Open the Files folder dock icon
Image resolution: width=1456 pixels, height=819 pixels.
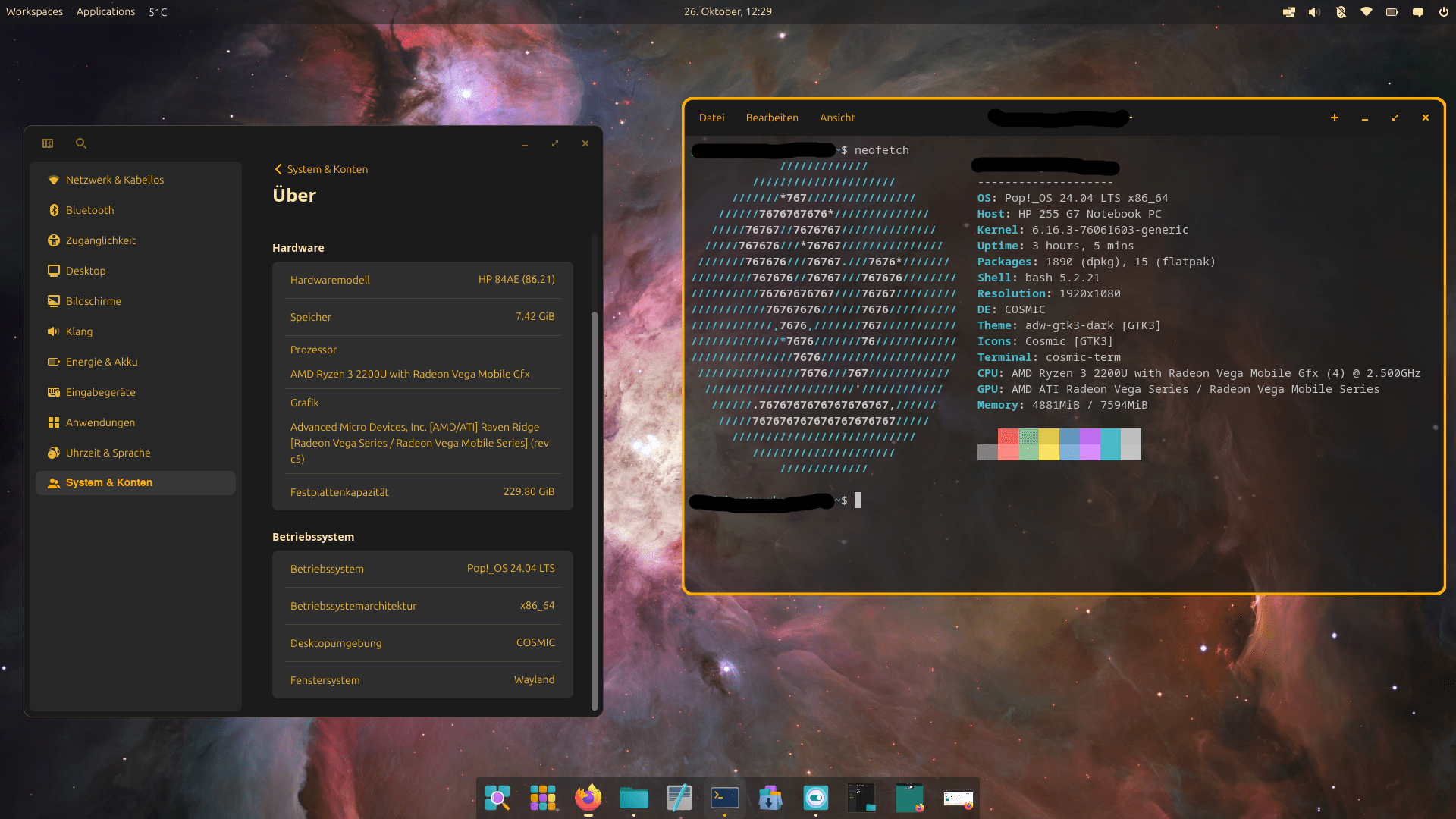[x=633, y=798]
